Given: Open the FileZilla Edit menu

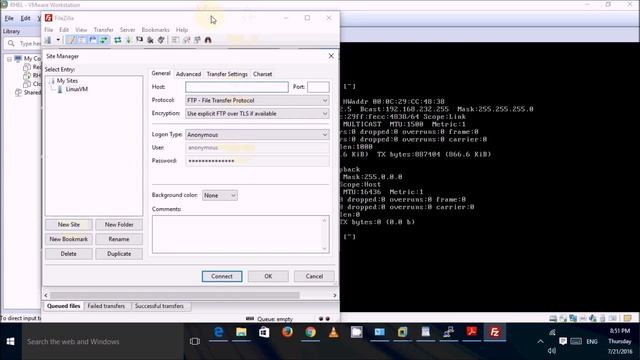Looking at the screenshot, I should pos(64,30).
